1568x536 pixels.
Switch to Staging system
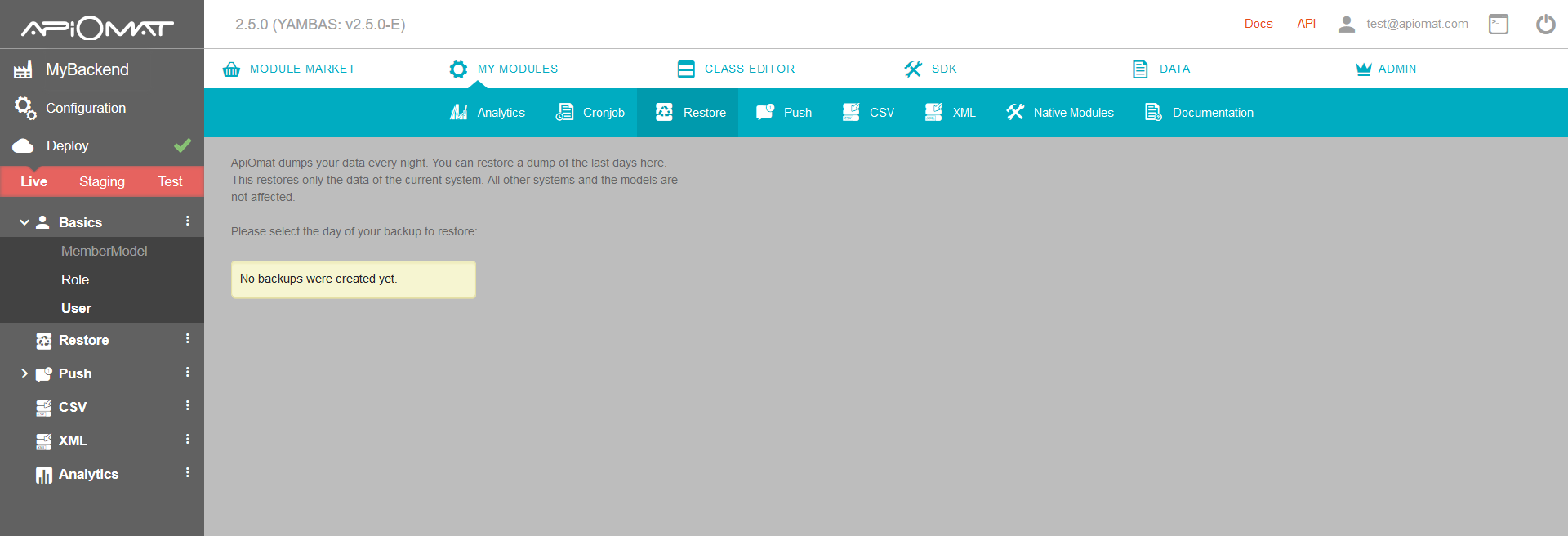(102, 181)
